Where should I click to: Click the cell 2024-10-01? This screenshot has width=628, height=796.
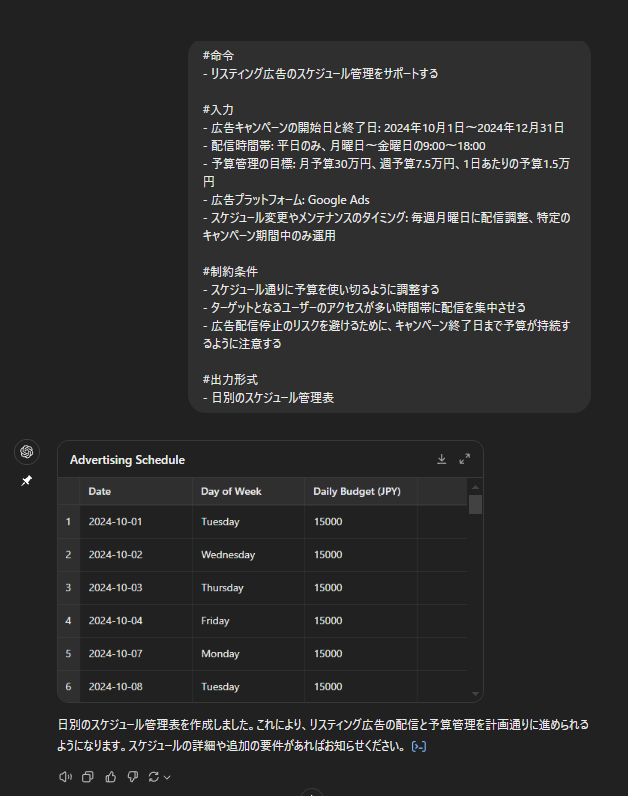click(136, 522)
